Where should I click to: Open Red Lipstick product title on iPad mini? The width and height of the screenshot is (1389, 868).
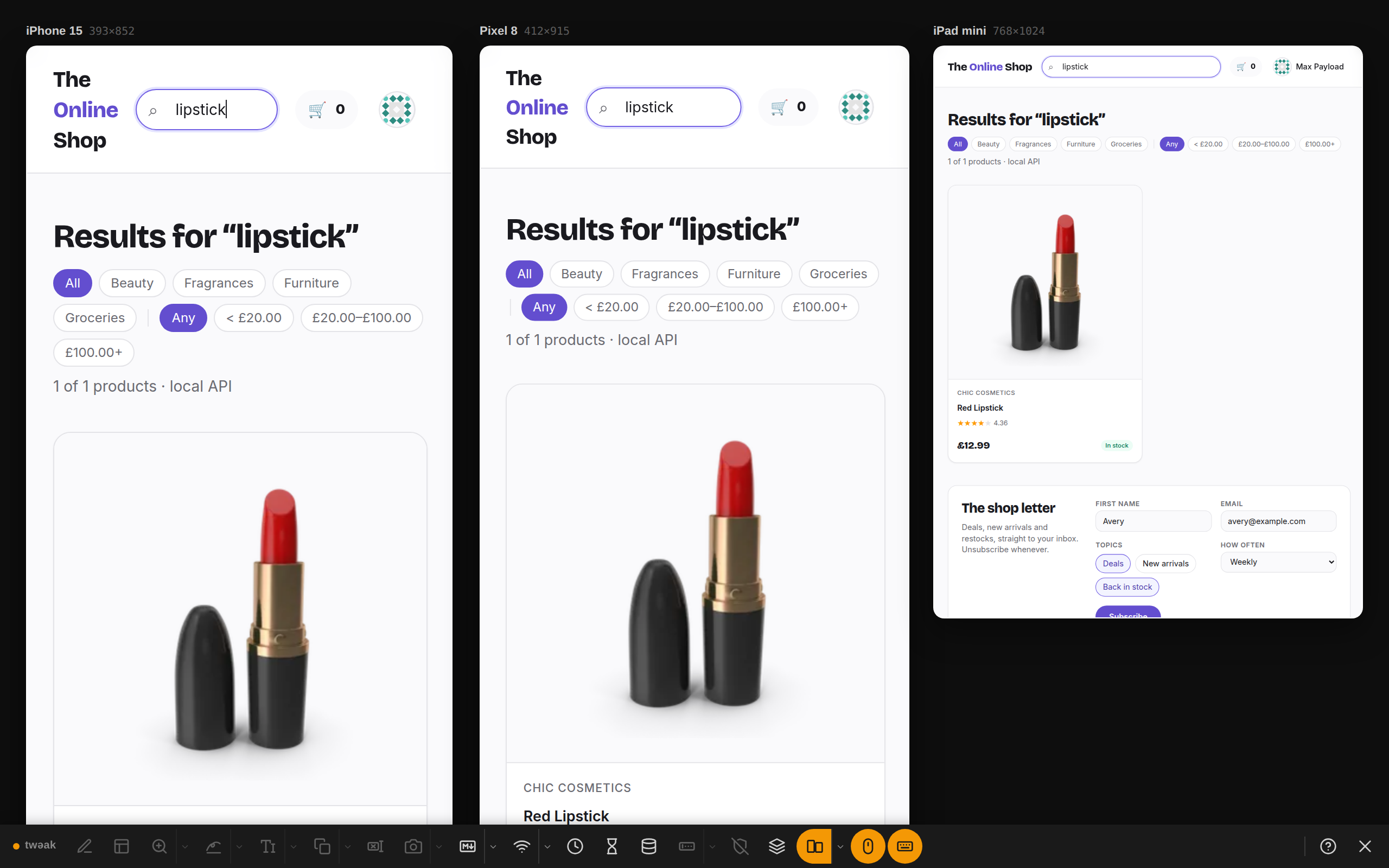(x=980, y=407)
